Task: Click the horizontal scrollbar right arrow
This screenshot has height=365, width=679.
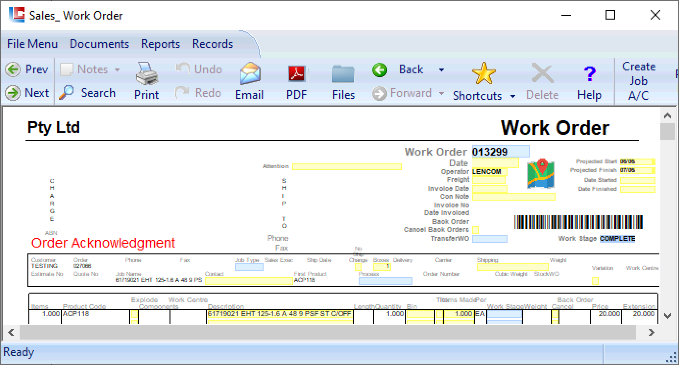Action: pyautogui.click(x=651, y=333)
